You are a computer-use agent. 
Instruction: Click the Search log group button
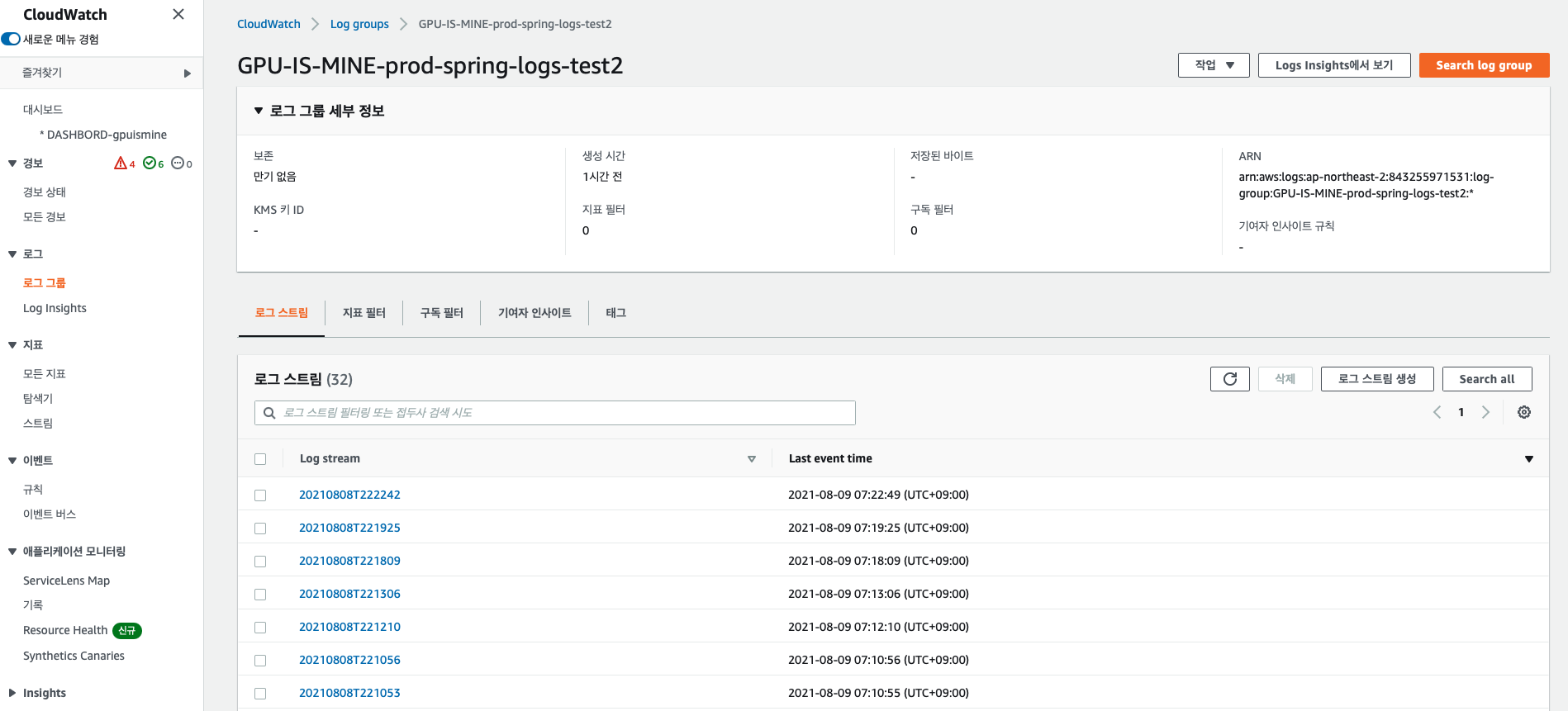click(1484, 65)
